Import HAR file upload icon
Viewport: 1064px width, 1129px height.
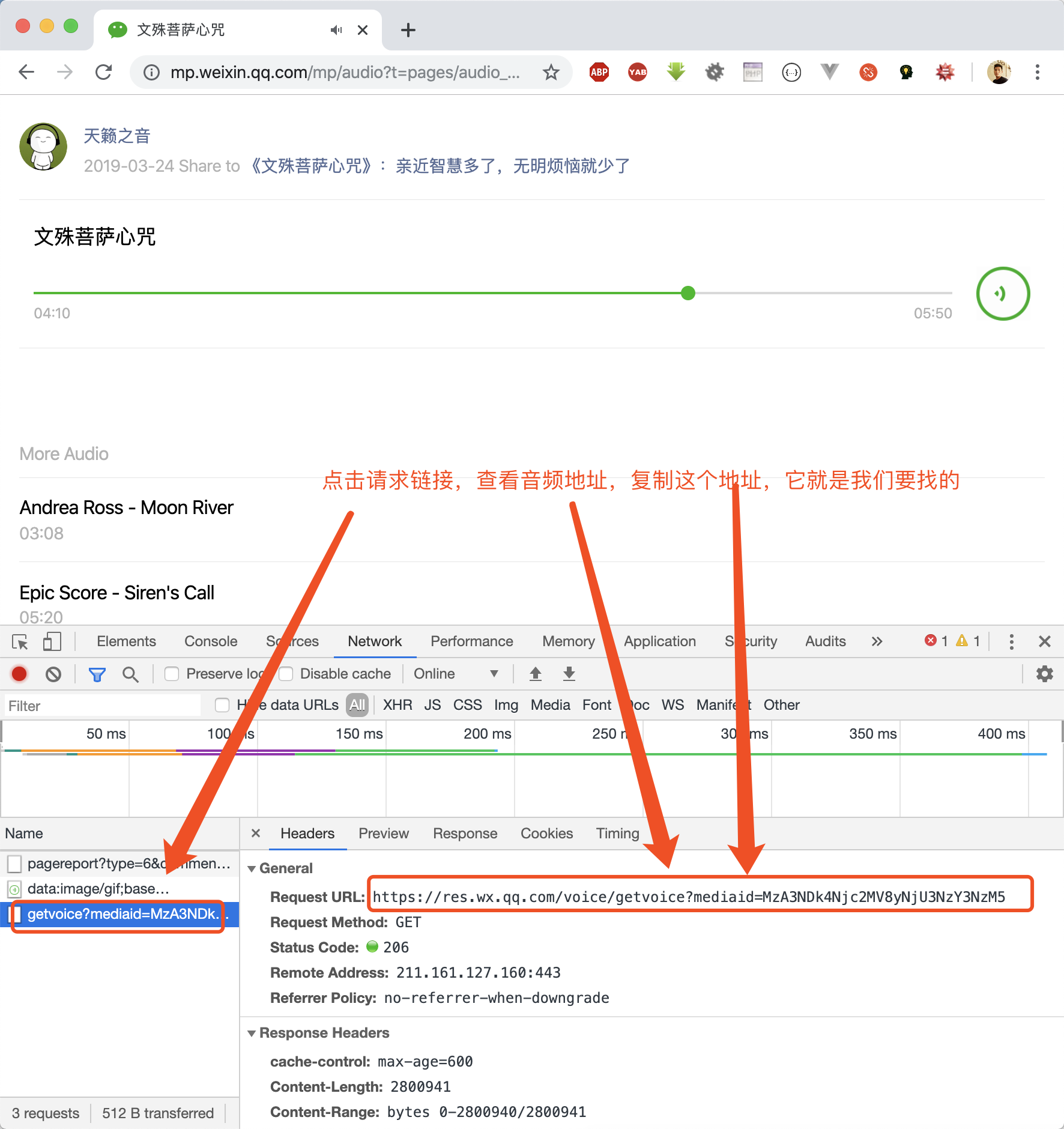point(536,674)
